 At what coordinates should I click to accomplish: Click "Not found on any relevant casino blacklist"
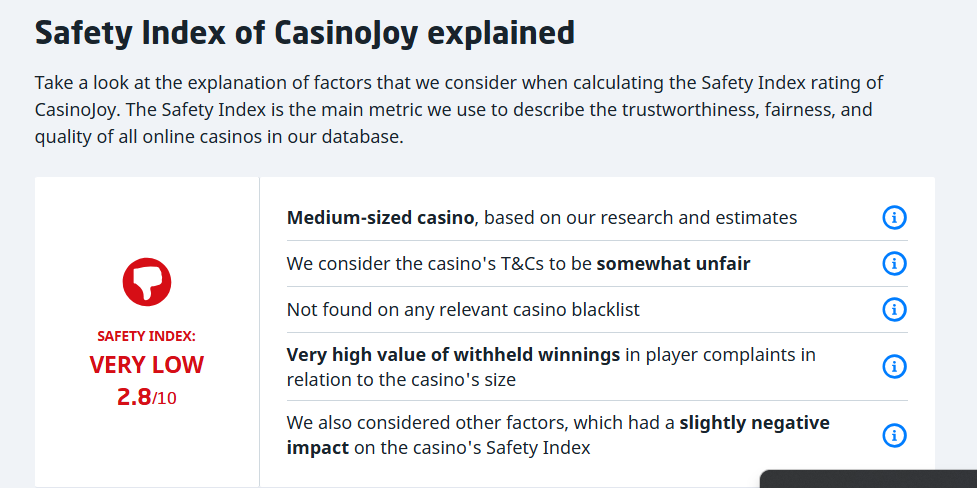[x=463, y=310]
